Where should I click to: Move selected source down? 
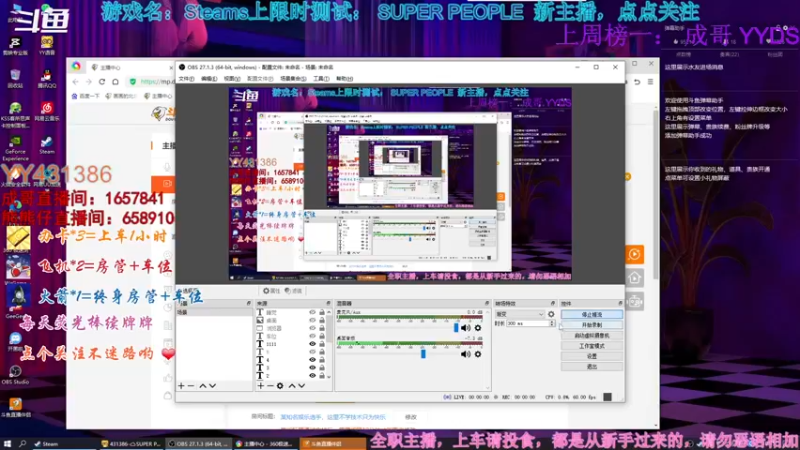point(302,386)
